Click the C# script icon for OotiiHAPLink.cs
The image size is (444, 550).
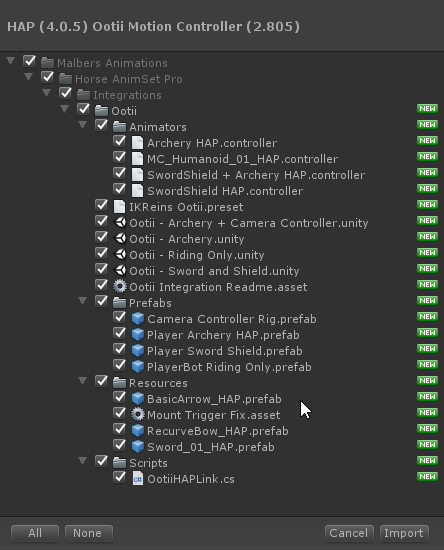click(x=138, y=479)
